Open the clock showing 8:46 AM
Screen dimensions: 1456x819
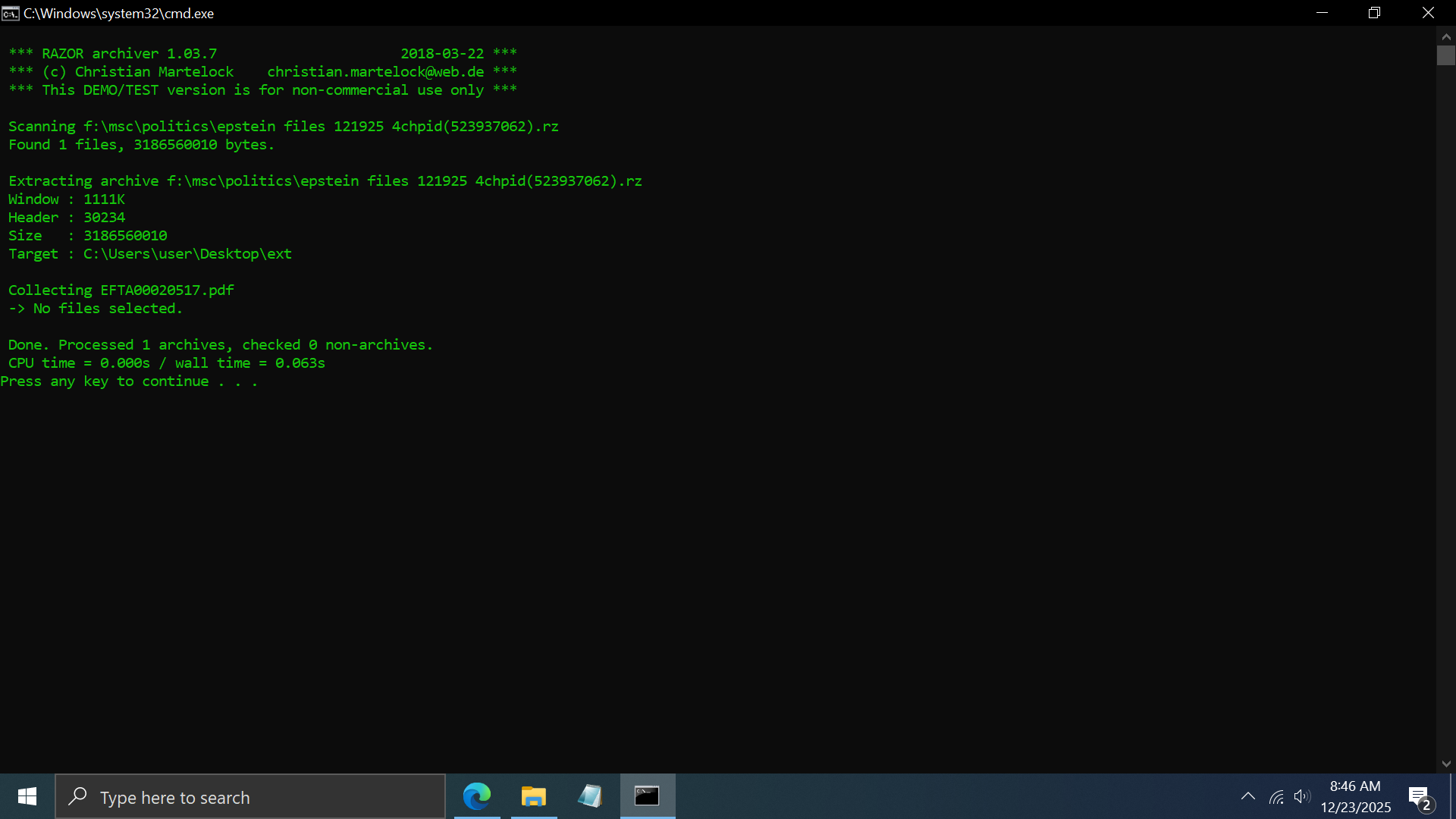coord(1355,797)
